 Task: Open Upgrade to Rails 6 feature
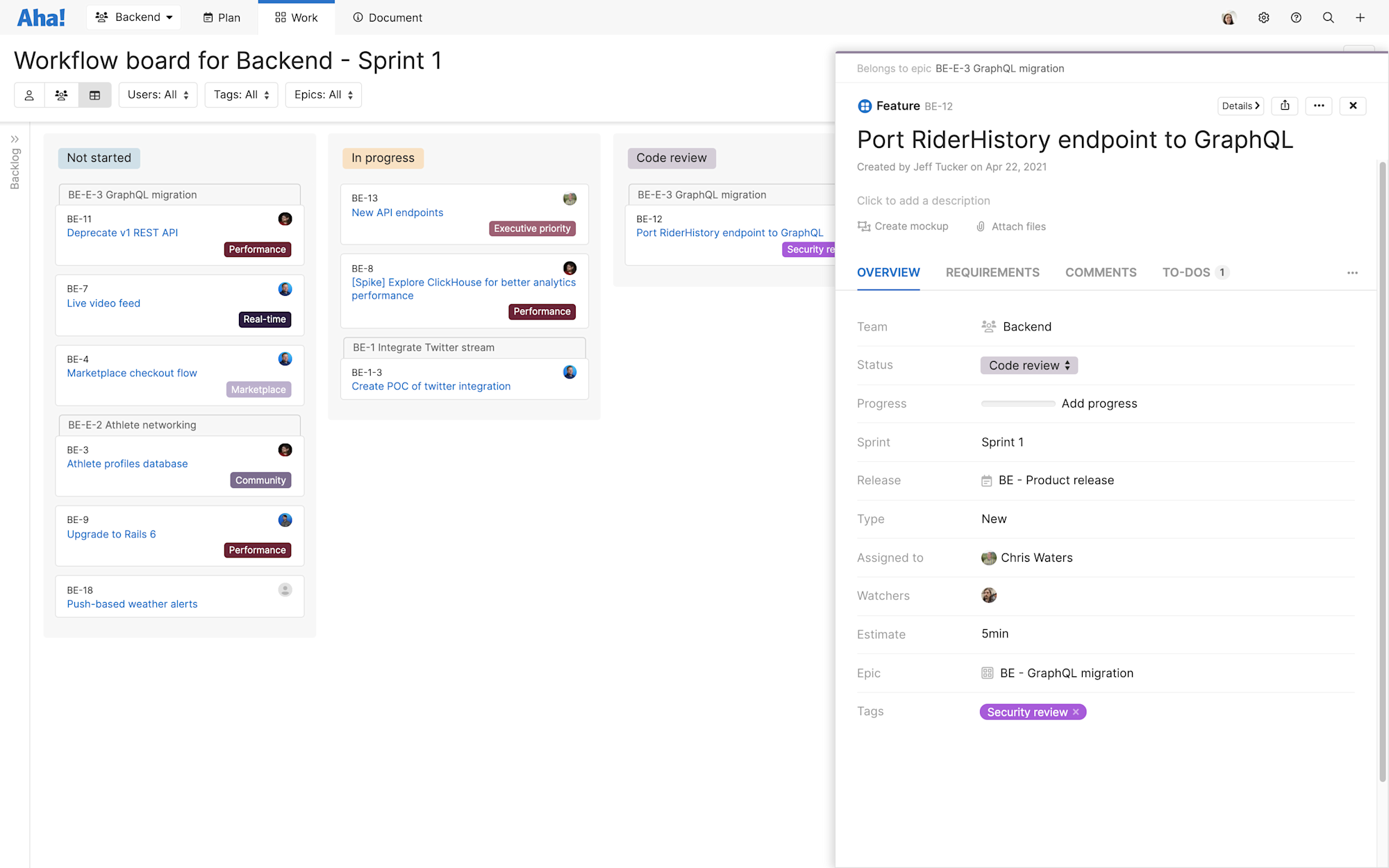(111, 534)
